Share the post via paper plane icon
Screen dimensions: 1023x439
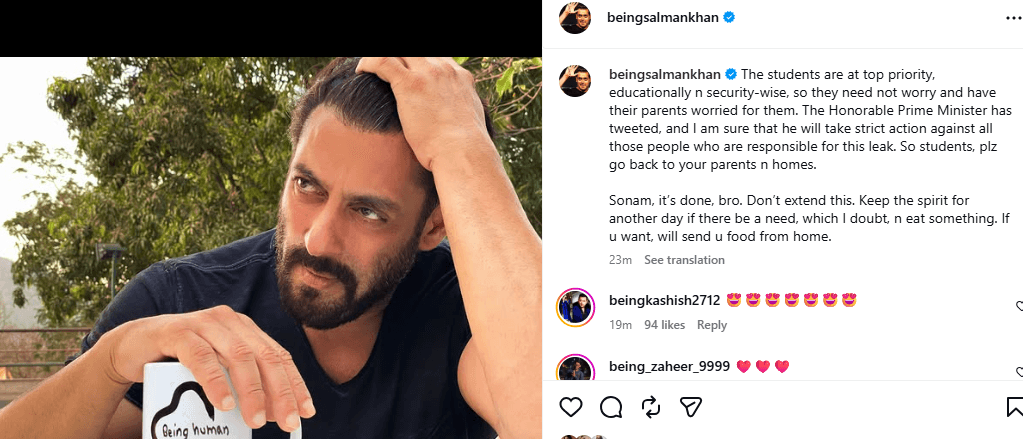click(690, 408)
